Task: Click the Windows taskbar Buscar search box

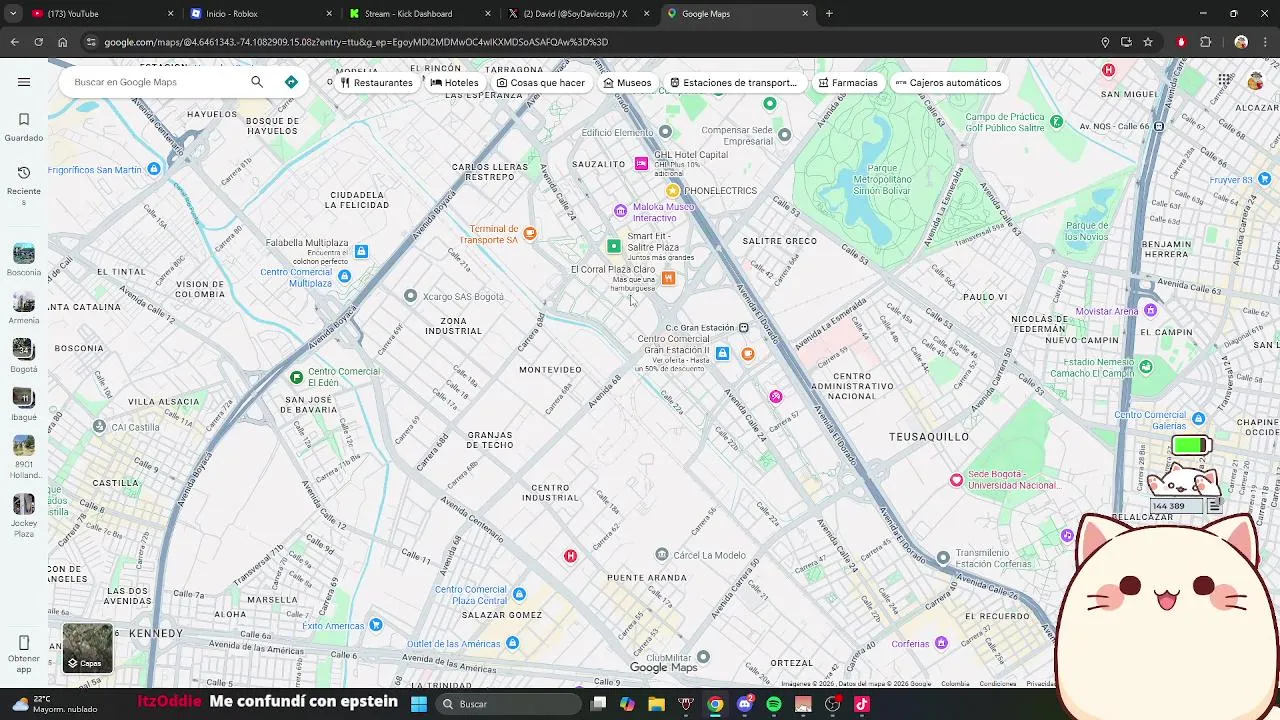Action: pos(507,704)
